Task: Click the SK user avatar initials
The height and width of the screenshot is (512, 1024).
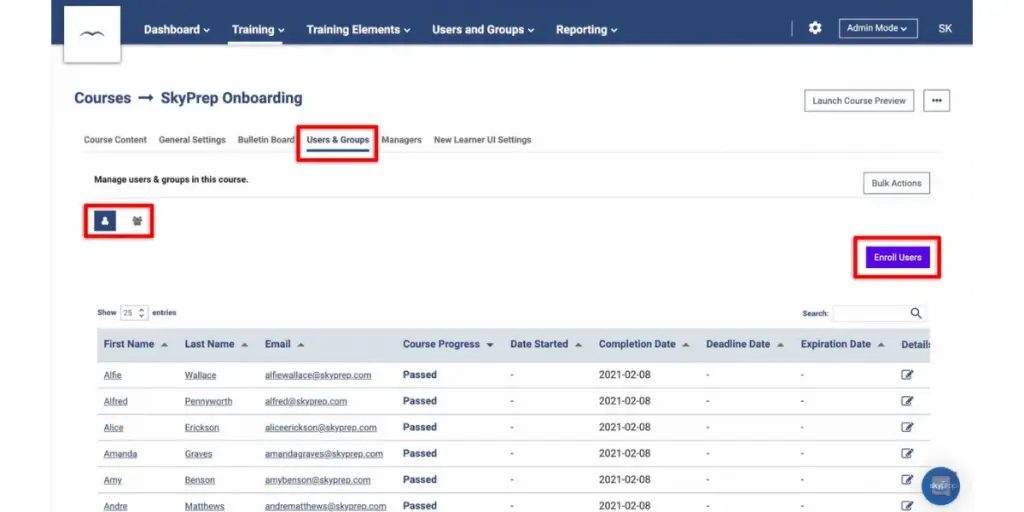Action: click(944, 29)
